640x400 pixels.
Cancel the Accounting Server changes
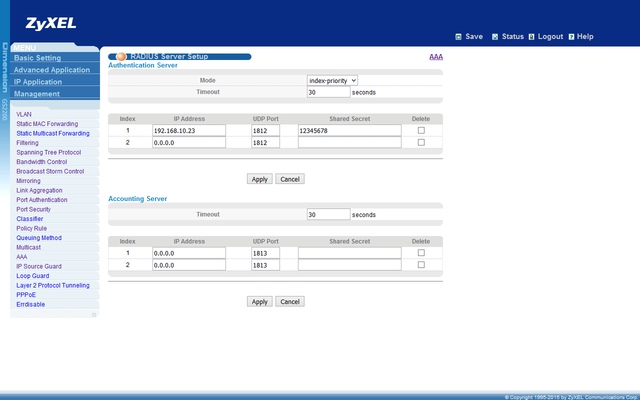click(x=290, y=302)
